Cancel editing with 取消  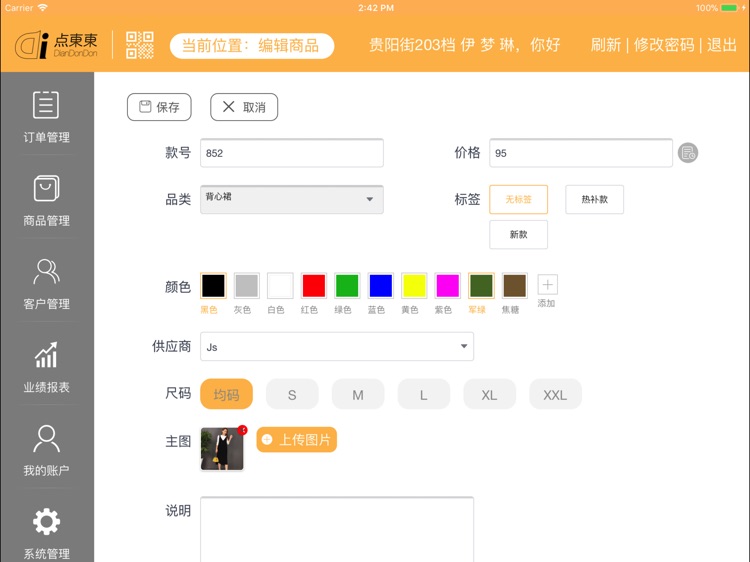pos(244,107)
